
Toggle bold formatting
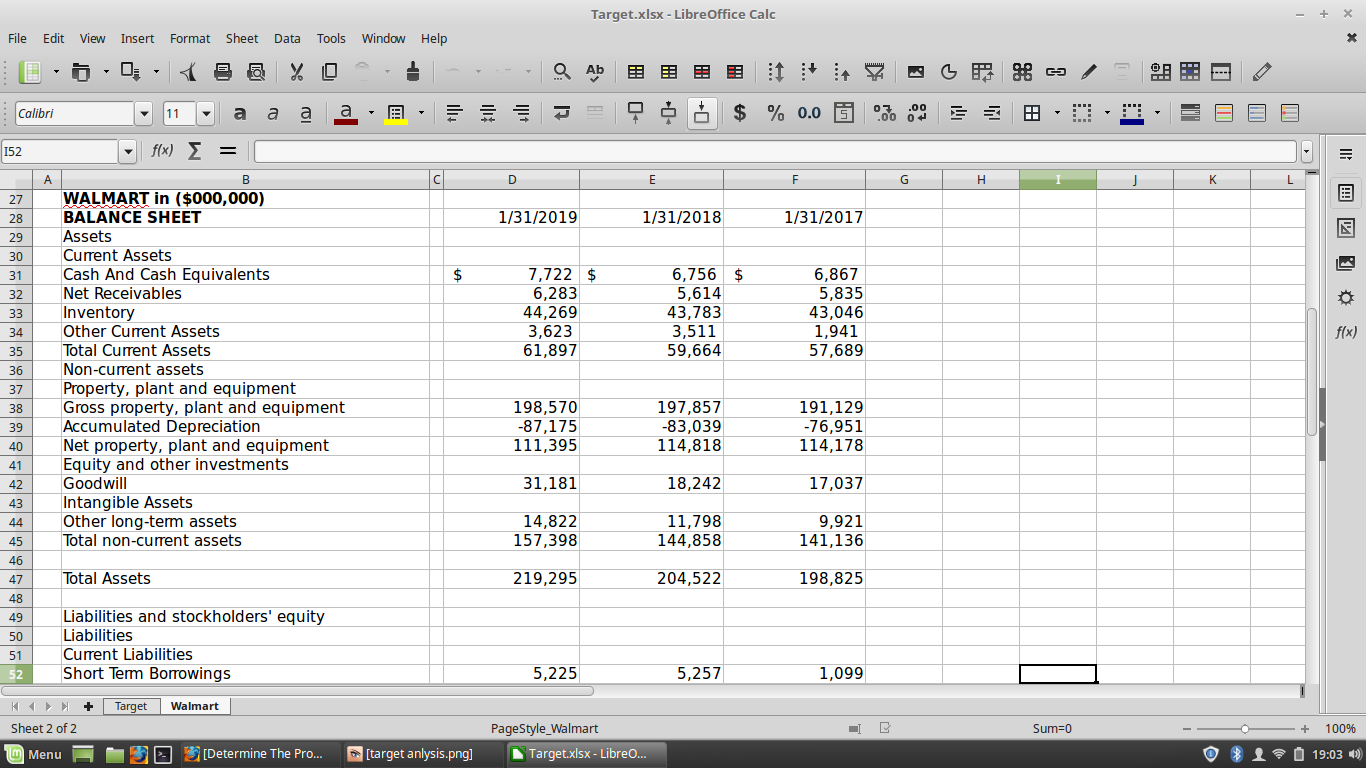point(240,113)
